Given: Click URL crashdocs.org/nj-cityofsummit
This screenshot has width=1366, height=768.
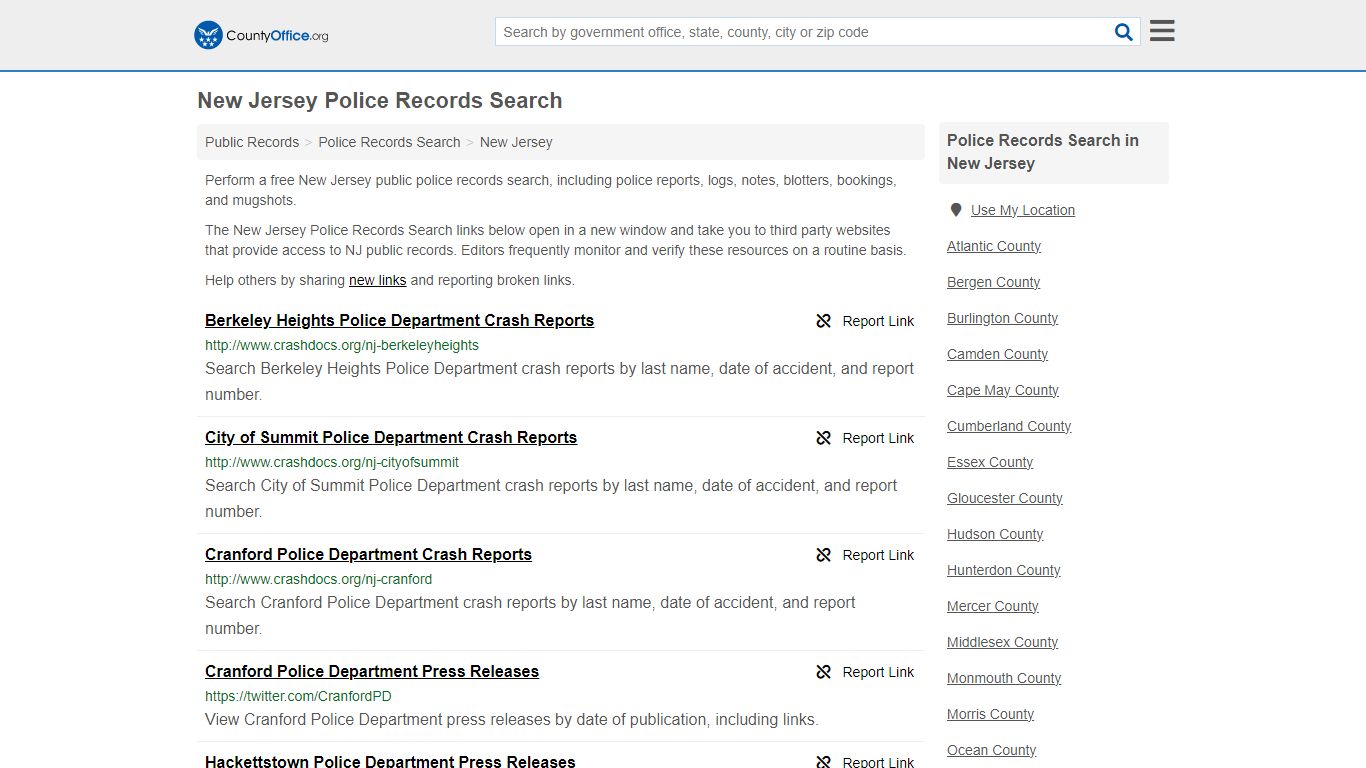Looking at the screenshot, I should point(332,462).
